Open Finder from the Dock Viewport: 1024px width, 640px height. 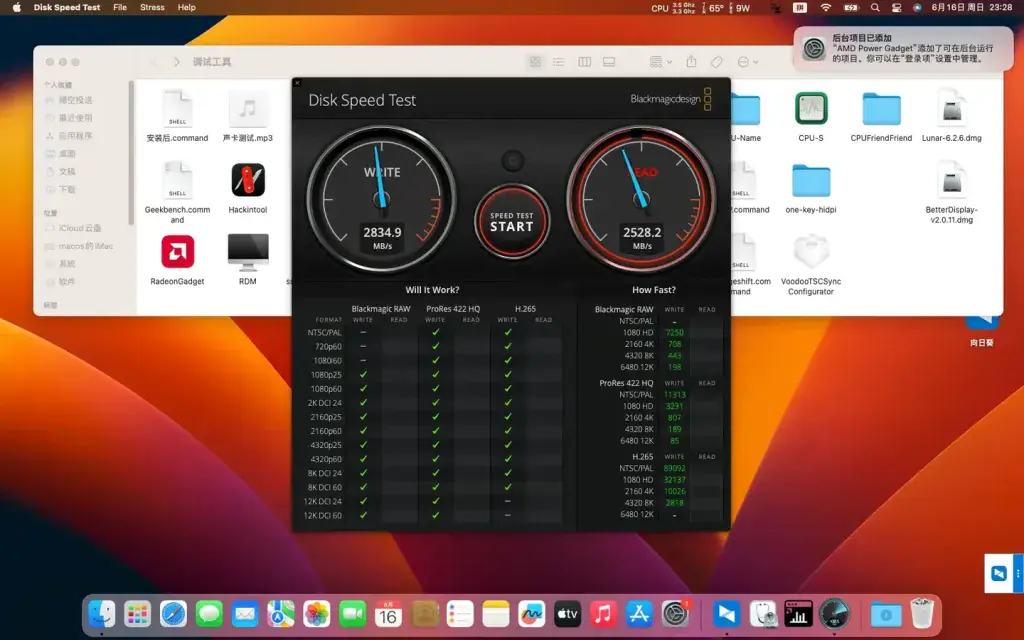click(102, 614)
